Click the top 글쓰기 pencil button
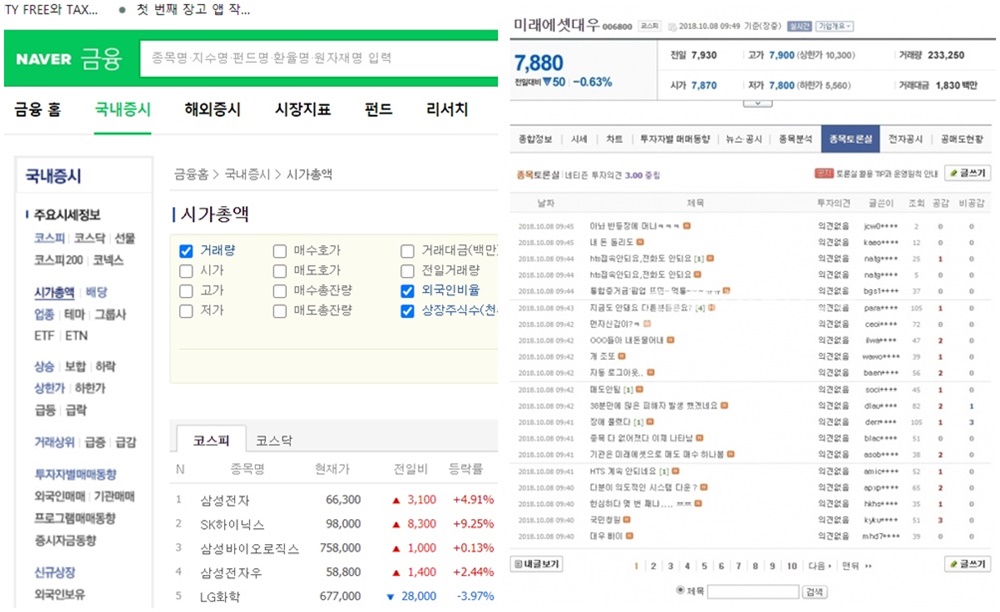1000x612 pixels. click(x=968, y=173)
